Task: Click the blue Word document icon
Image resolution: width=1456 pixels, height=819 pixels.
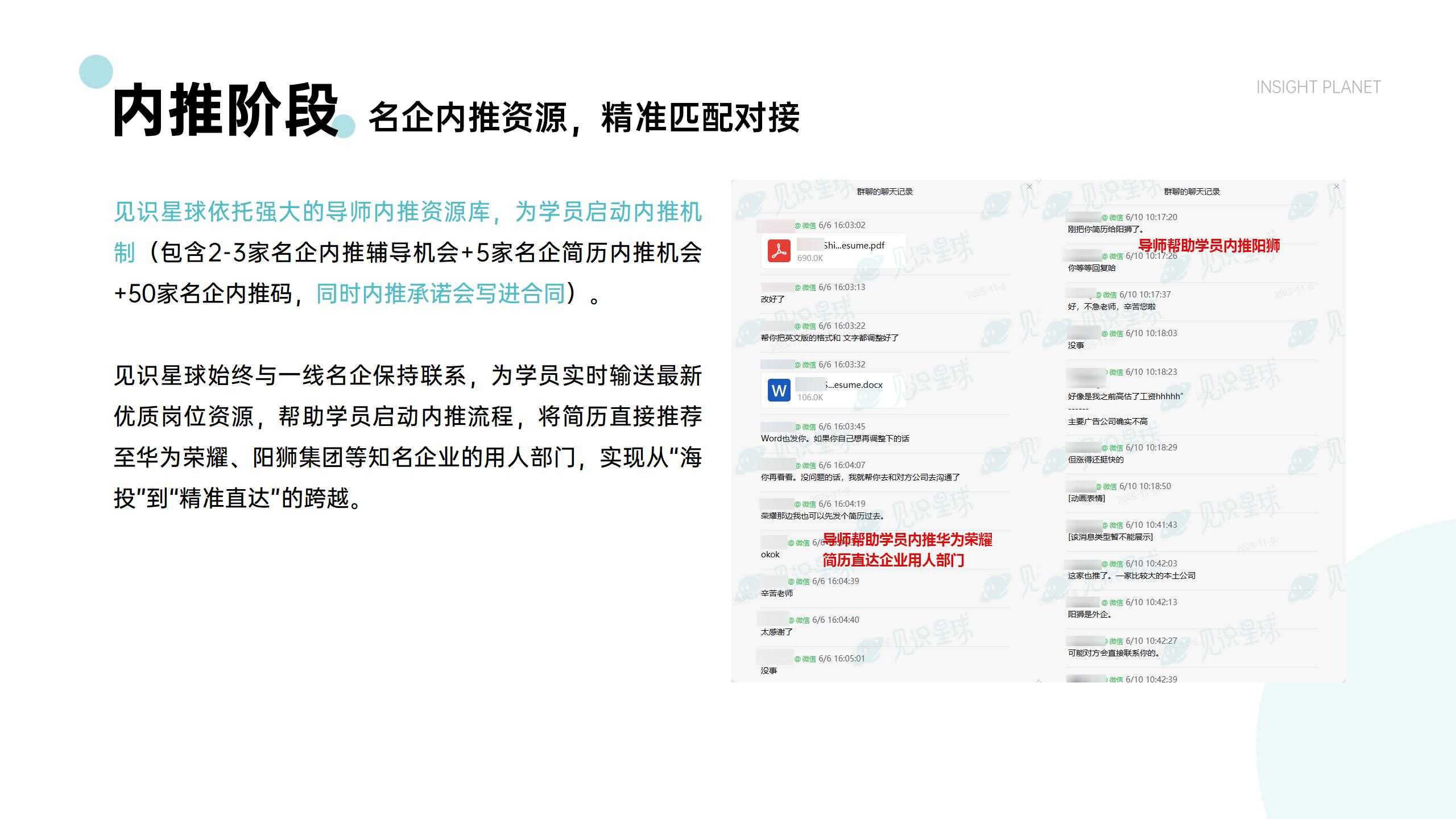Action: [779, 390]
